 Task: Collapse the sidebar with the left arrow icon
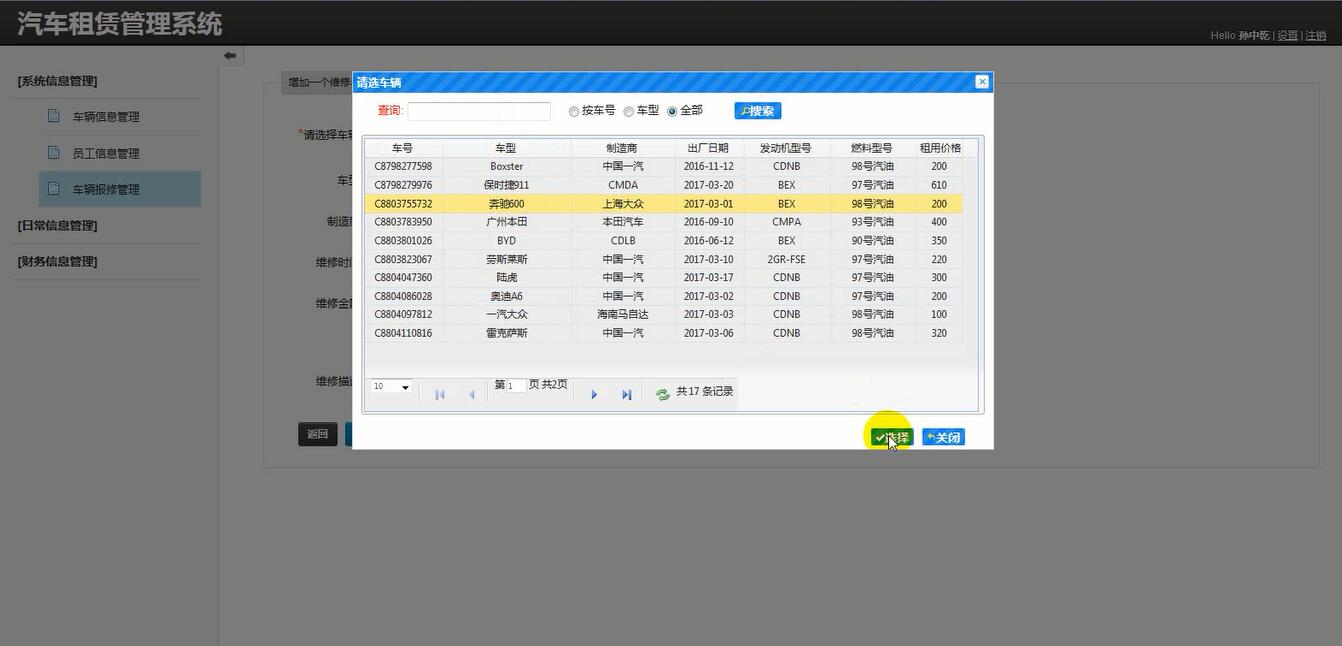[230, 55]
